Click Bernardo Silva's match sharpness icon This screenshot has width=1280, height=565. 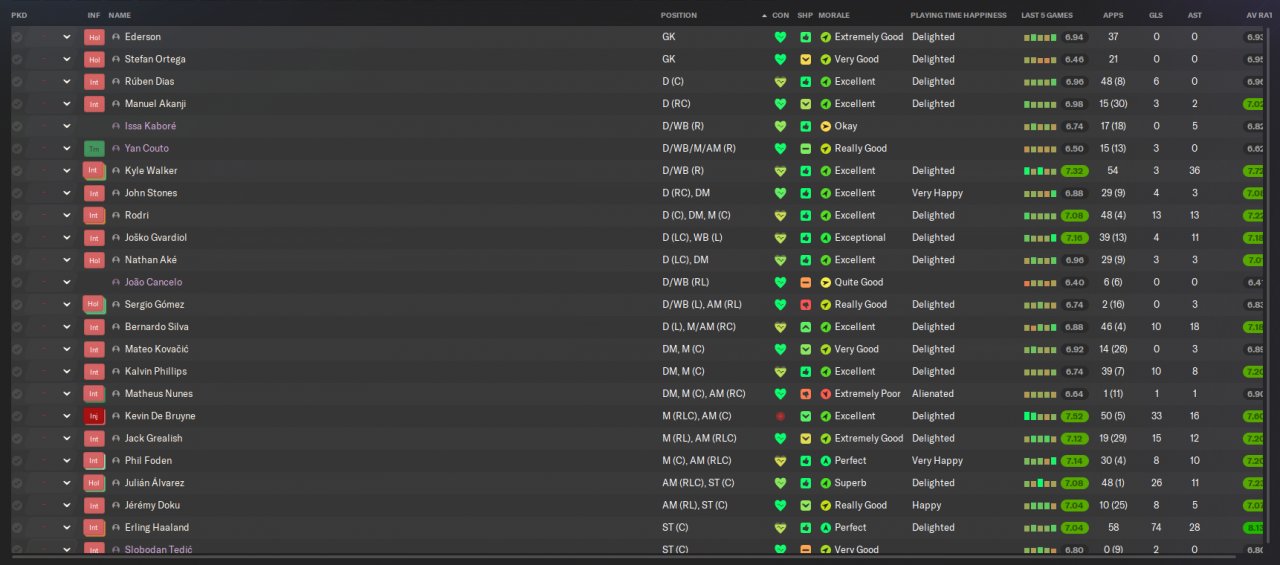[x=806, y=327]
